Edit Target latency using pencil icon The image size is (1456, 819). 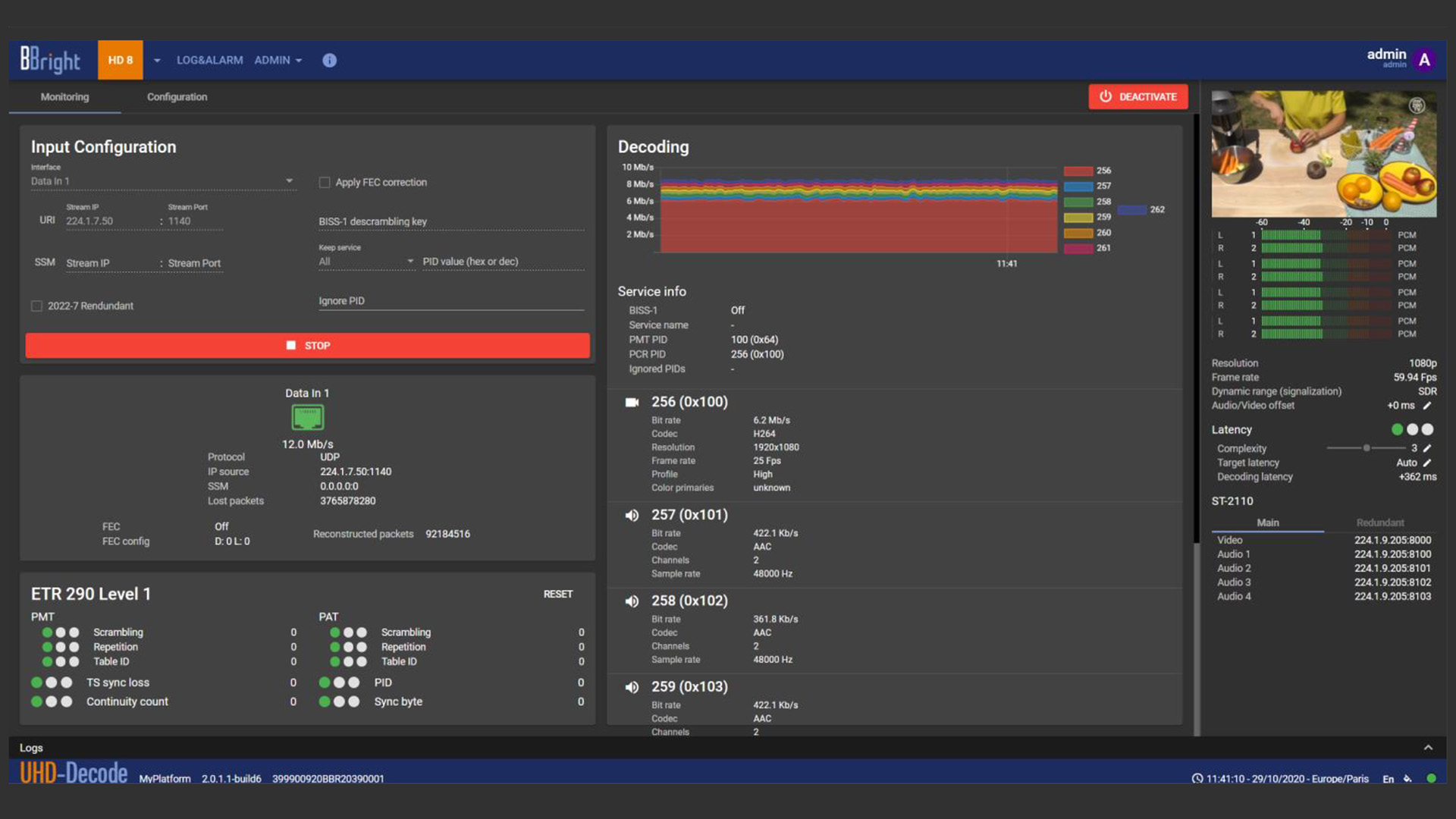pos(1427,463)
